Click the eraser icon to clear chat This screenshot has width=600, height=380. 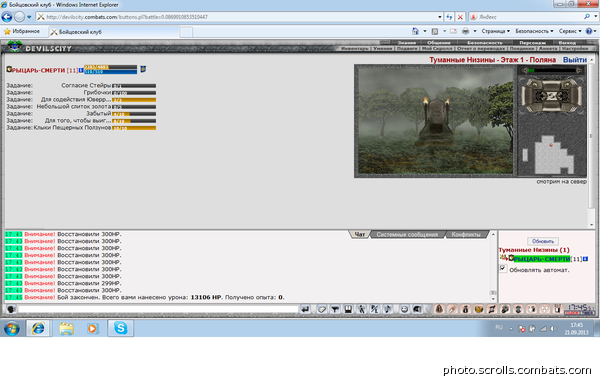[x=322, y=309]
